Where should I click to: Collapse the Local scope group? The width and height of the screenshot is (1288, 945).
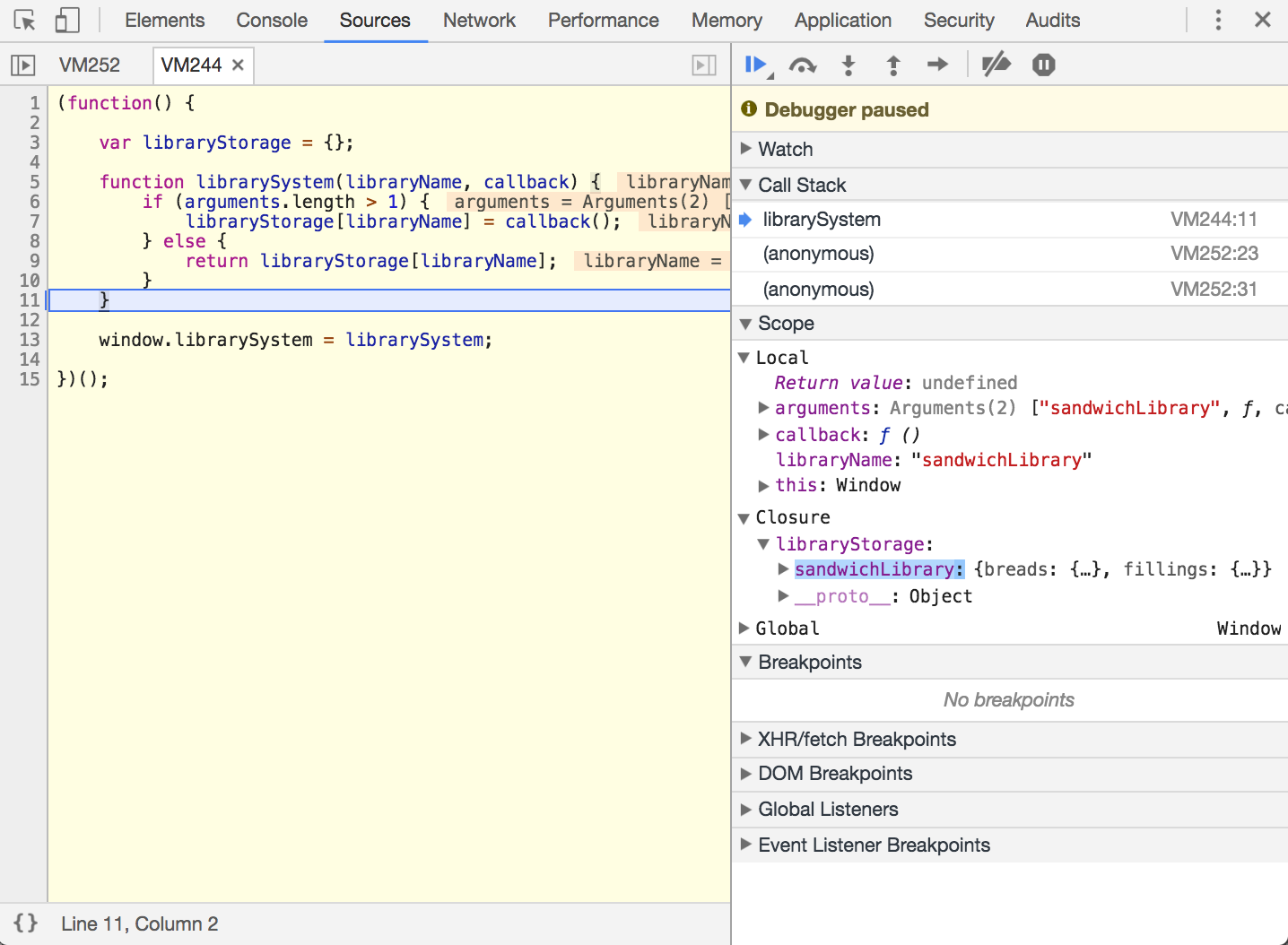coord(744,358)
